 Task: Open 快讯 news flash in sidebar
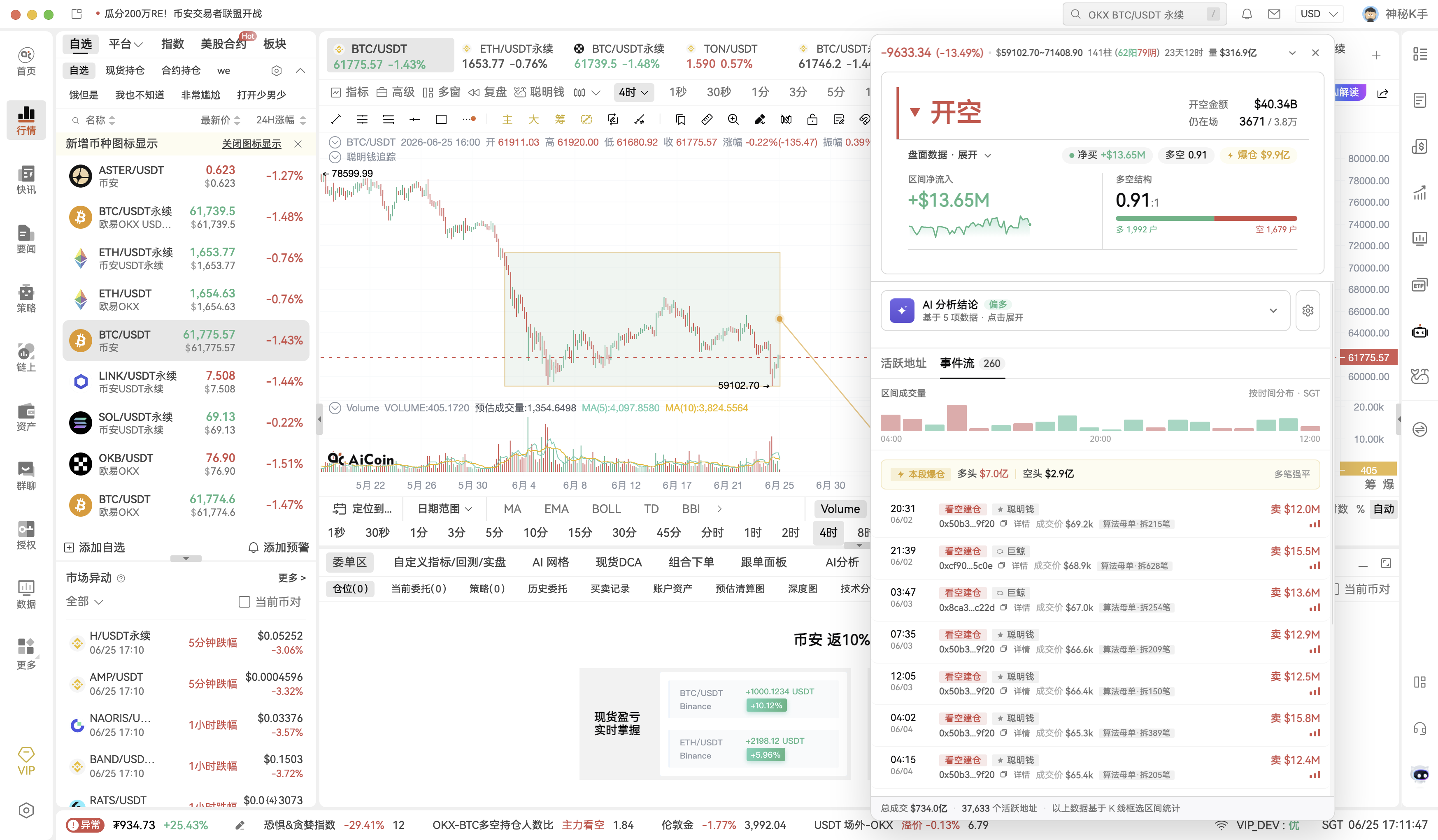pyautogui.click(x=26, y=179)
